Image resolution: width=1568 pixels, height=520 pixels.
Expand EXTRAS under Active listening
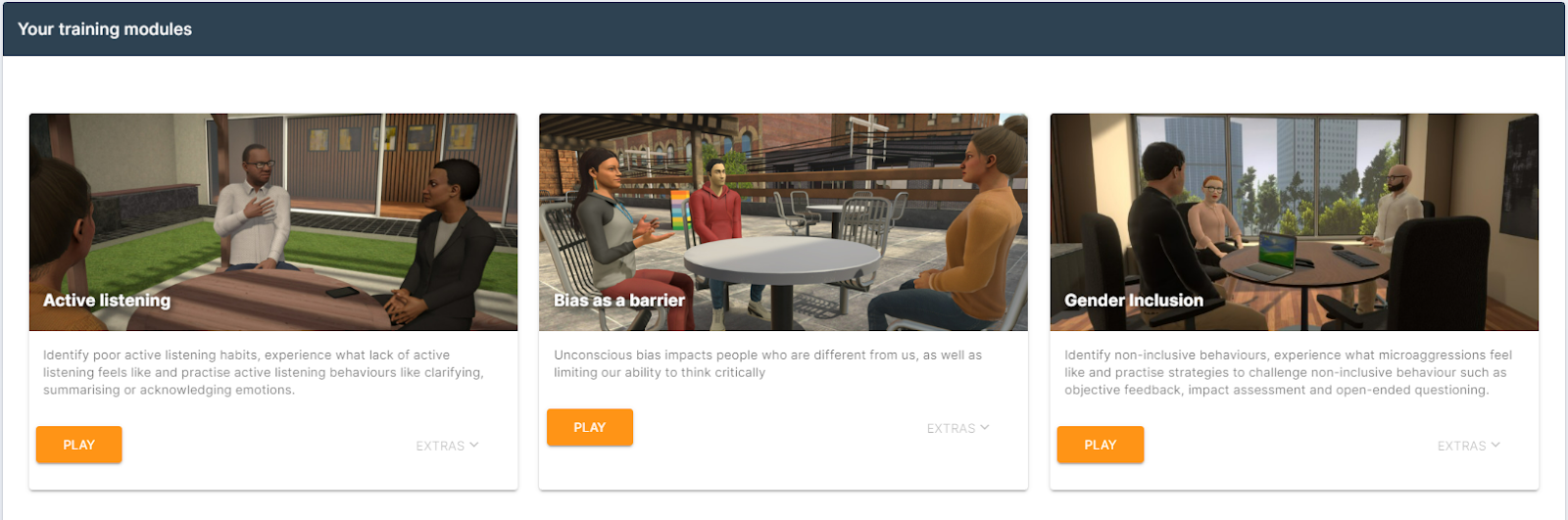pos(448,446)
